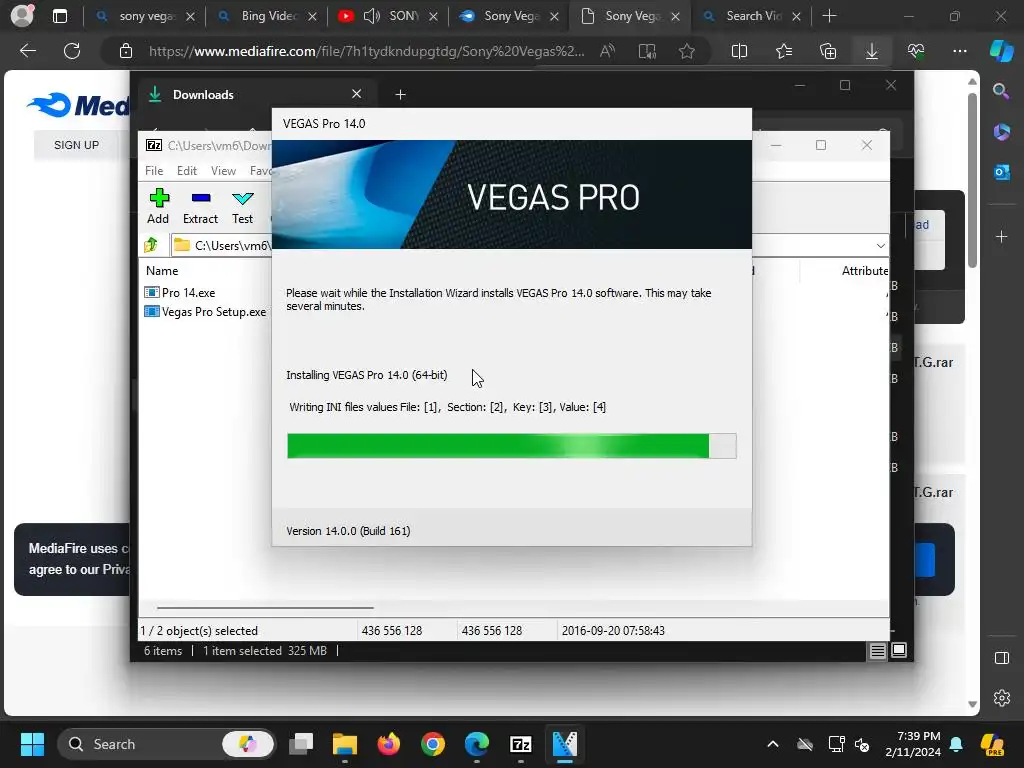
Task: Open Copilot in Edge sidebar
Action: pos(1002,51)
